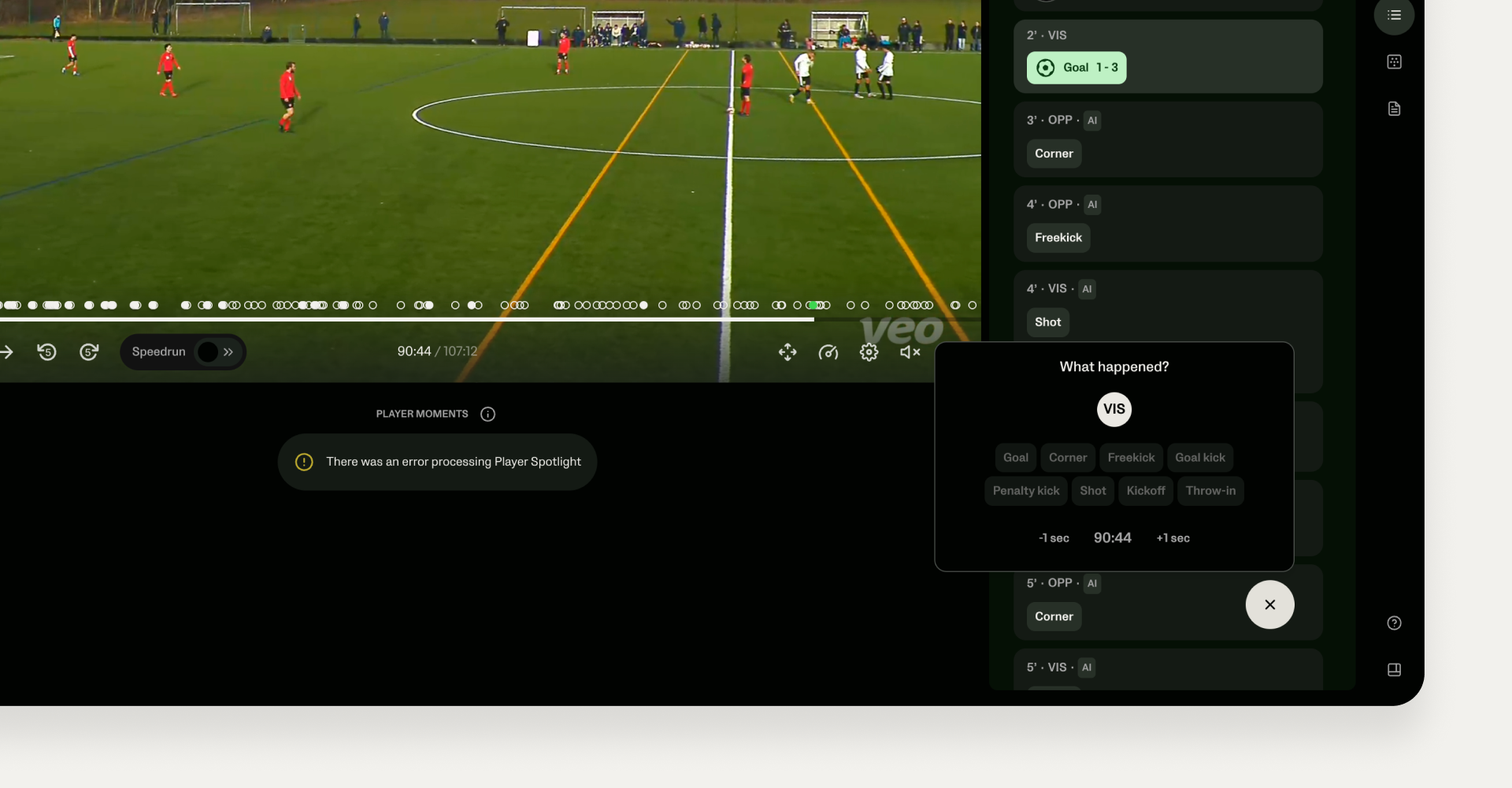Screen dimensions: 1512x788
Task: Shift event time back one second
Action: tap(1054, 538)
